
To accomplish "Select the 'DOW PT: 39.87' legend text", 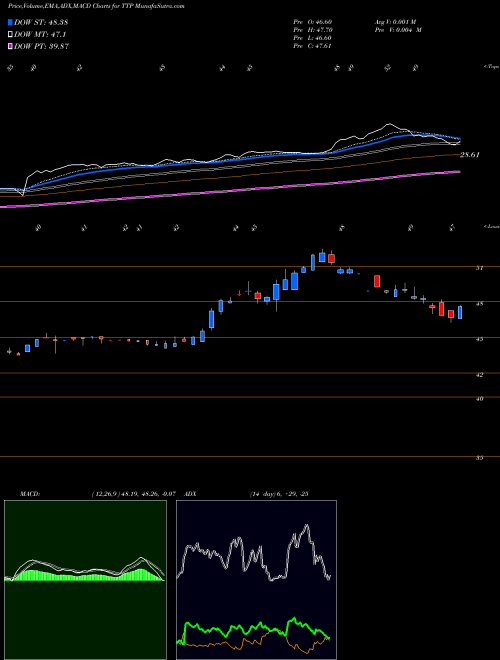I will click(41, 46).
